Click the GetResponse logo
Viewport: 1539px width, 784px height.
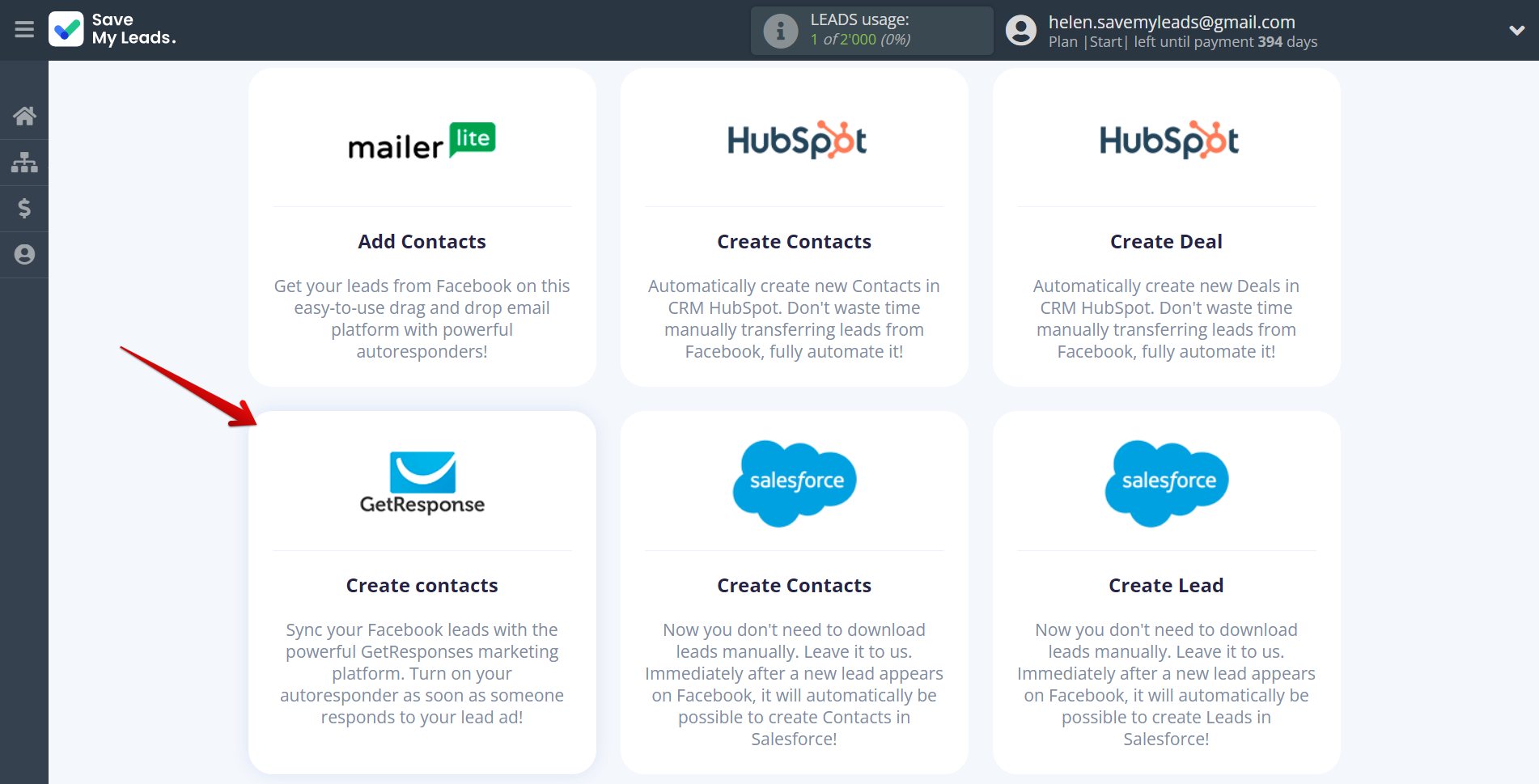pyautogui.click(x=422, y=483)
